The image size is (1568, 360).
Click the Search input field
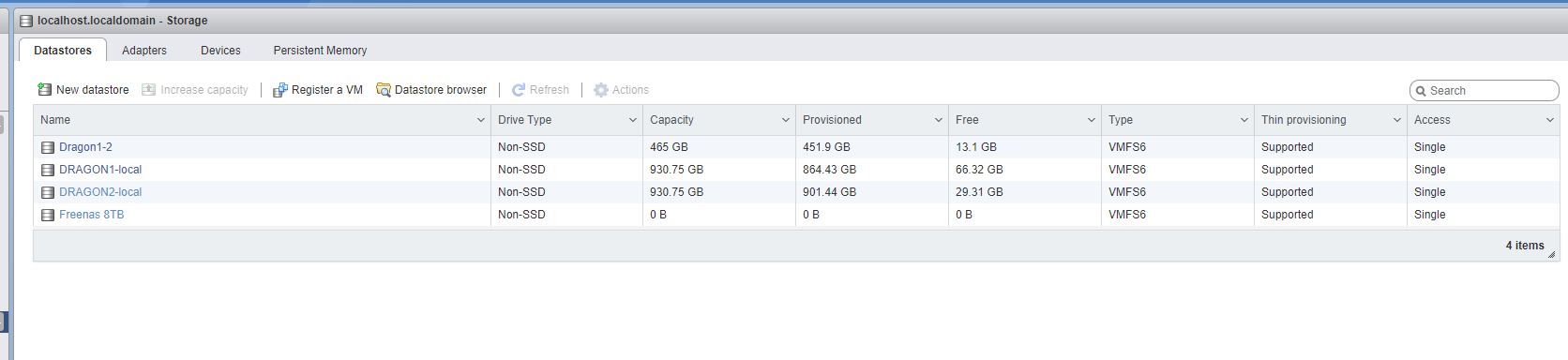click(1485, 91)
